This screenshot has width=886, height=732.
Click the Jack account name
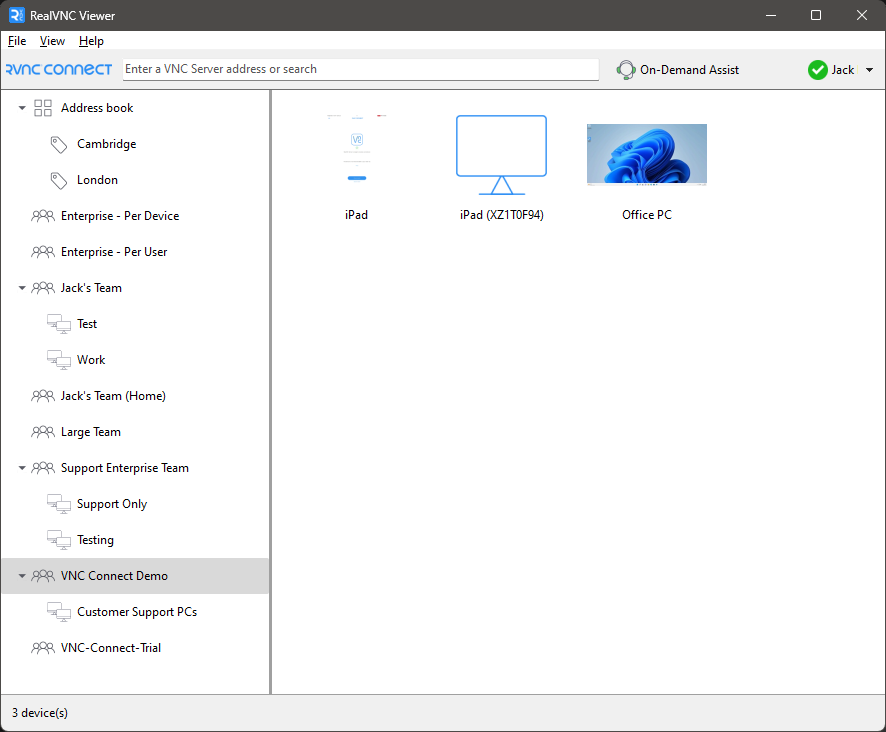842,70
